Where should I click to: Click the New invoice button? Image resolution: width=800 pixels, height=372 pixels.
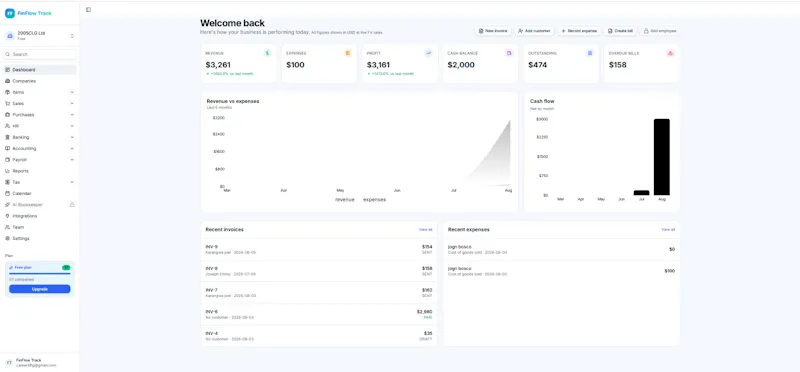pyautogui.click(x=493, y=31)
